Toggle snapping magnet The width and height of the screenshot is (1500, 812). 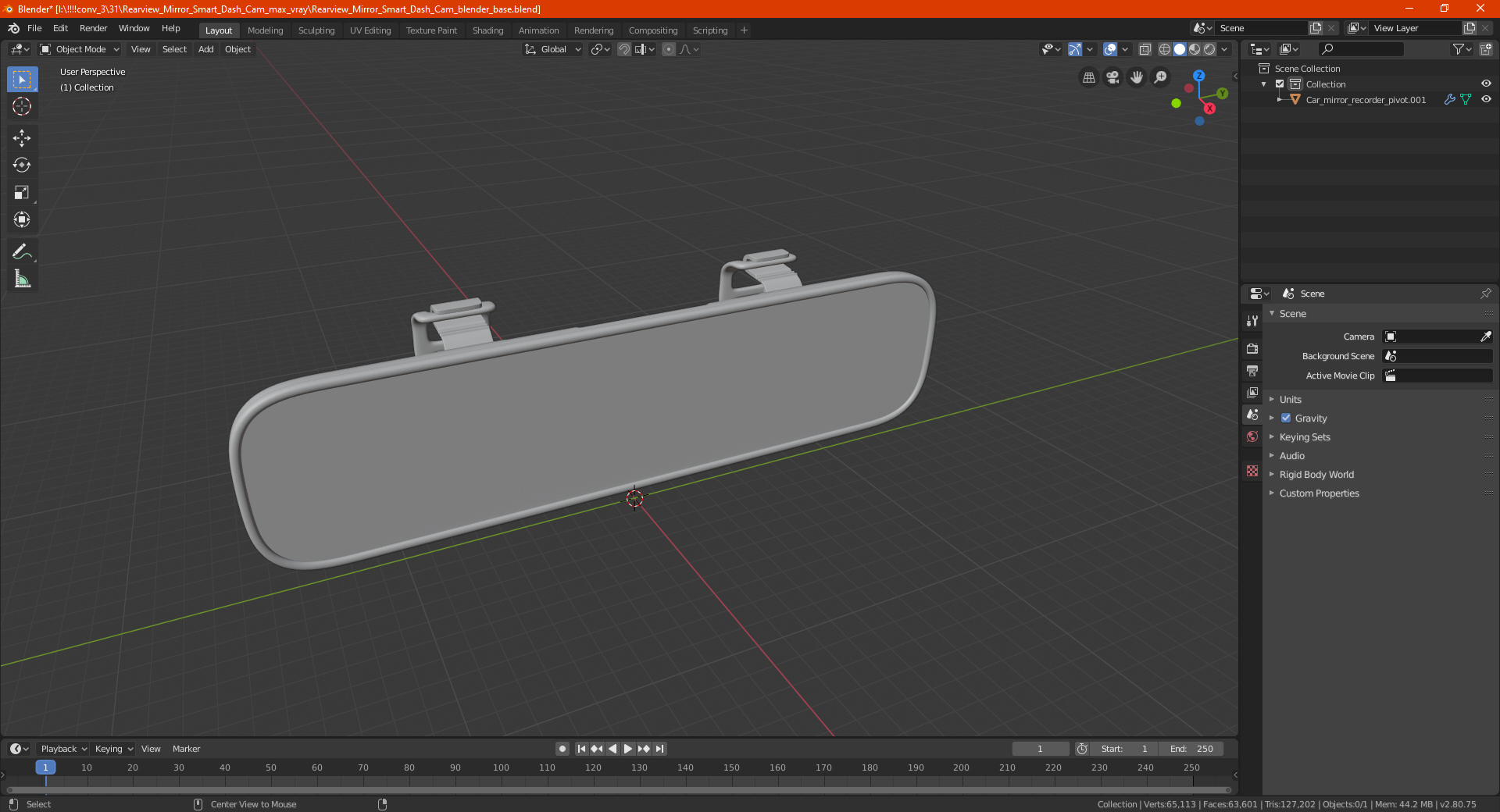click(x=624, y=49)
